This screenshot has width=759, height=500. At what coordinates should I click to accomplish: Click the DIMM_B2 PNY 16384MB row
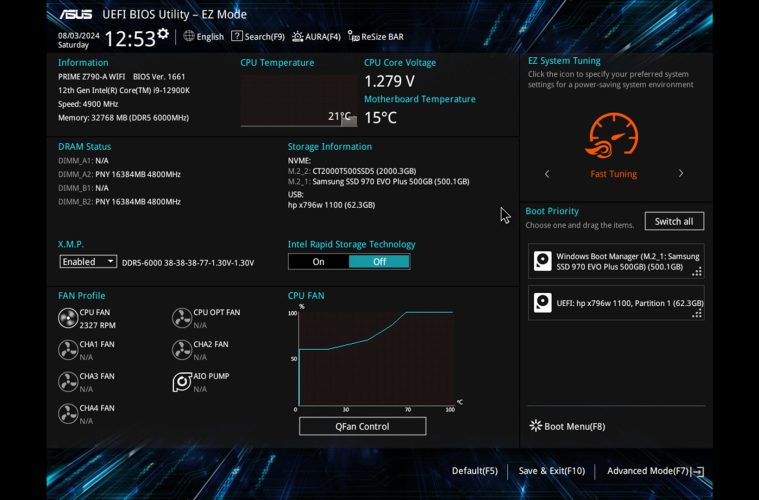(120, 202)
